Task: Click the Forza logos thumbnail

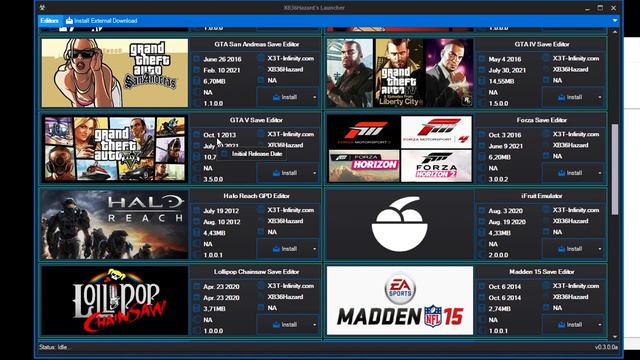Action: point(400,149)
